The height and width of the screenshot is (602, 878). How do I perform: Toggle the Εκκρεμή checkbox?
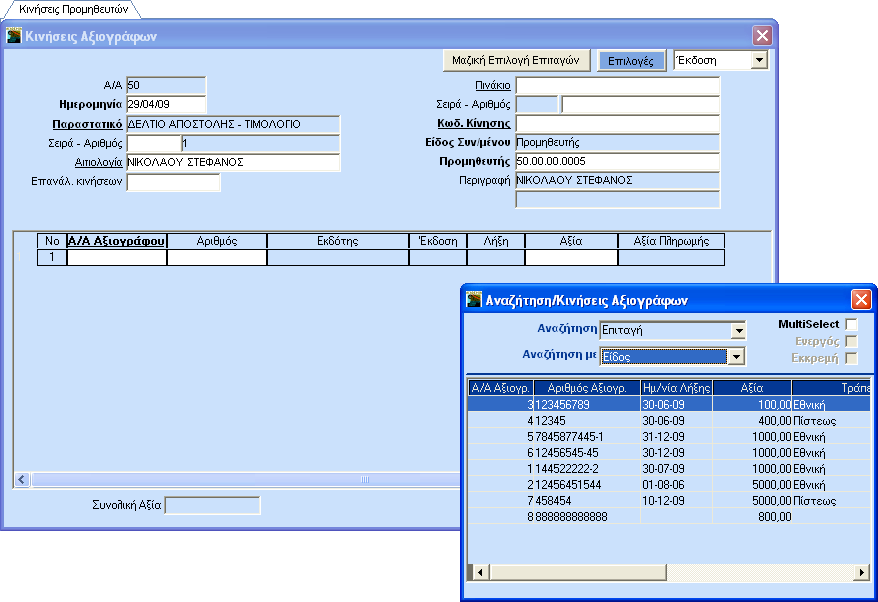[851, 358]
